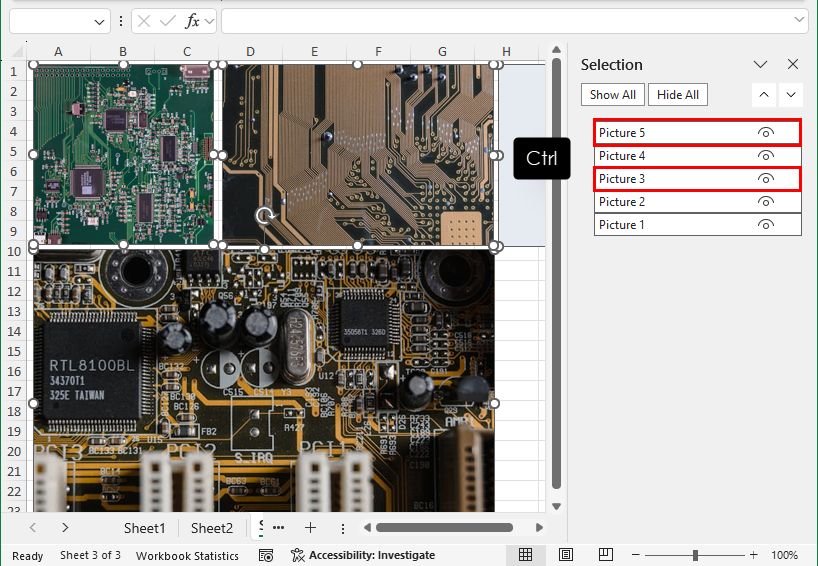
Task: Open Workbook Statistics from status bar
Action: [x=187, y=556]
